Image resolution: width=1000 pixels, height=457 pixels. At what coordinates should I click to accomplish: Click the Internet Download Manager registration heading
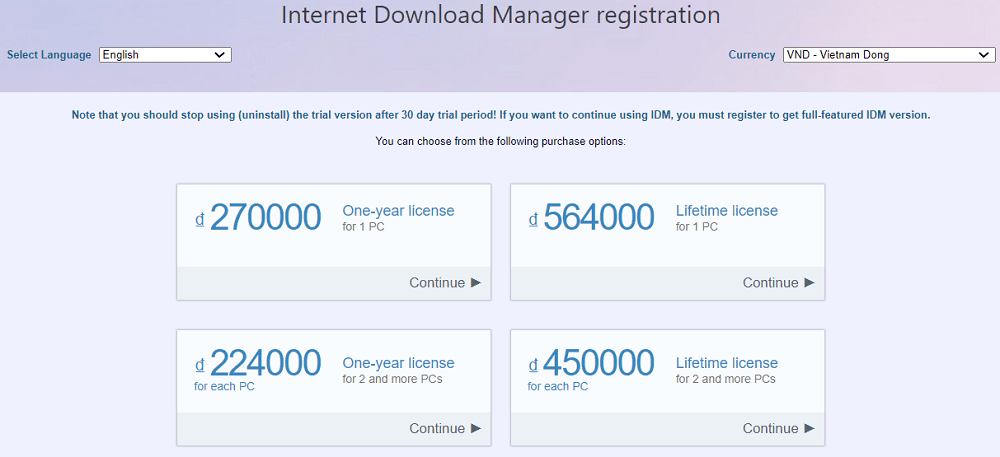[x=501, y=15]
